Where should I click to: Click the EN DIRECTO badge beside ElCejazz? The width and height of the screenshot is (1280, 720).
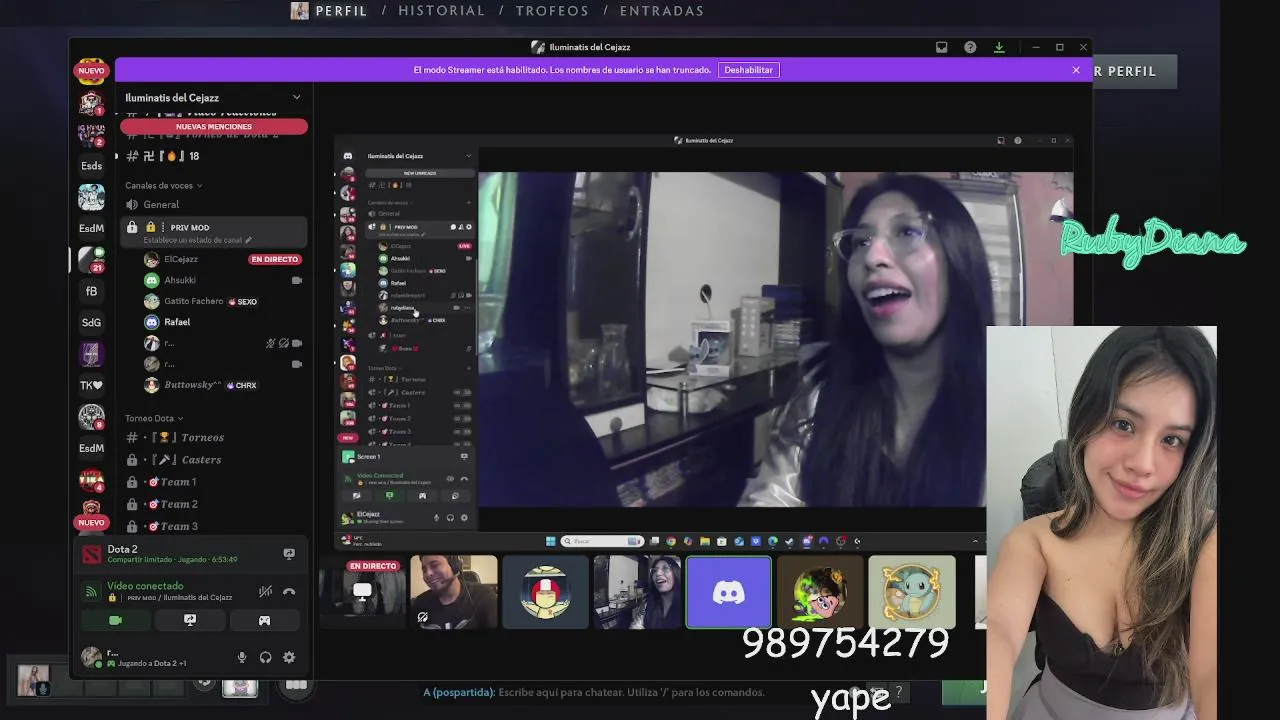click(x=275, y=259)
